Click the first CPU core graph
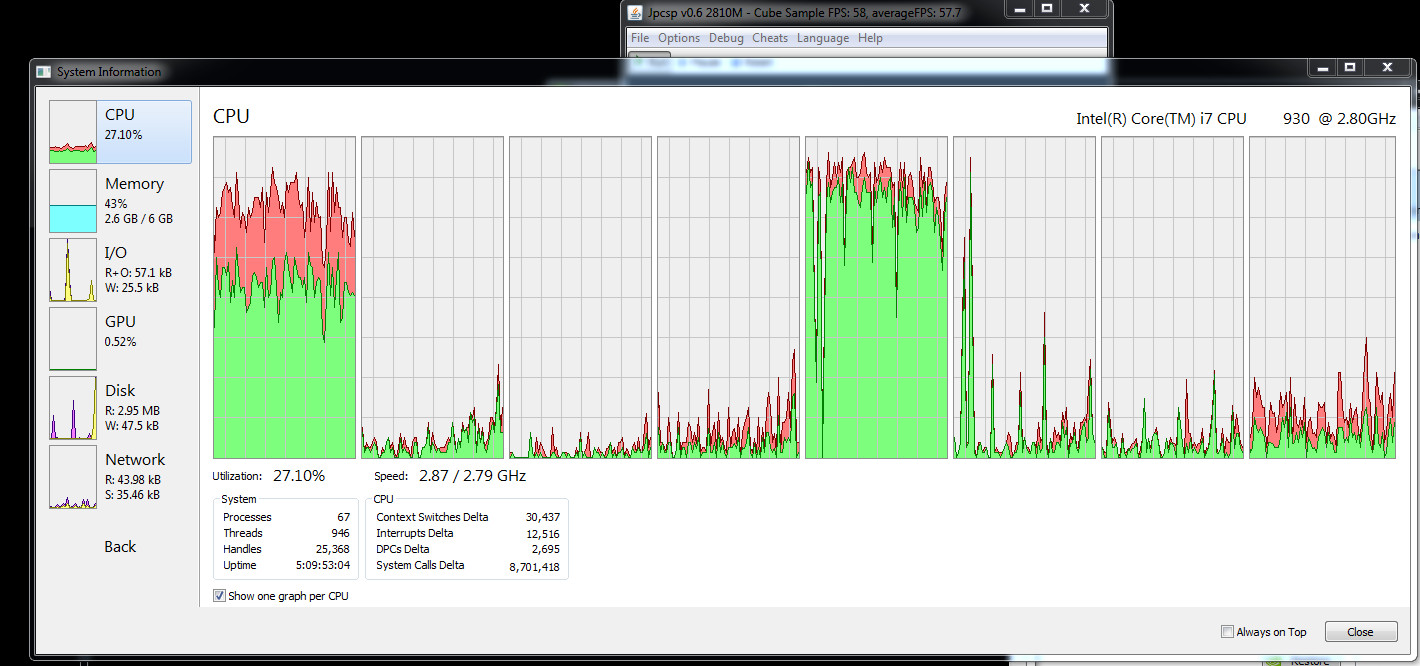Screen dimensions: 1420x666 pyautogui.click(x=284, y=298)
